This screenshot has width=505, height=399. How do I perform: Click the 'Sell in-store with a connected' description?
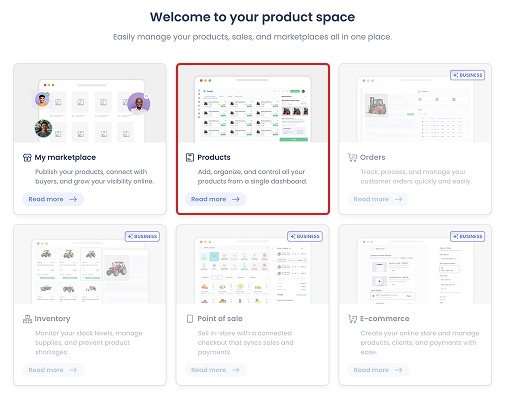click(245, 343)
